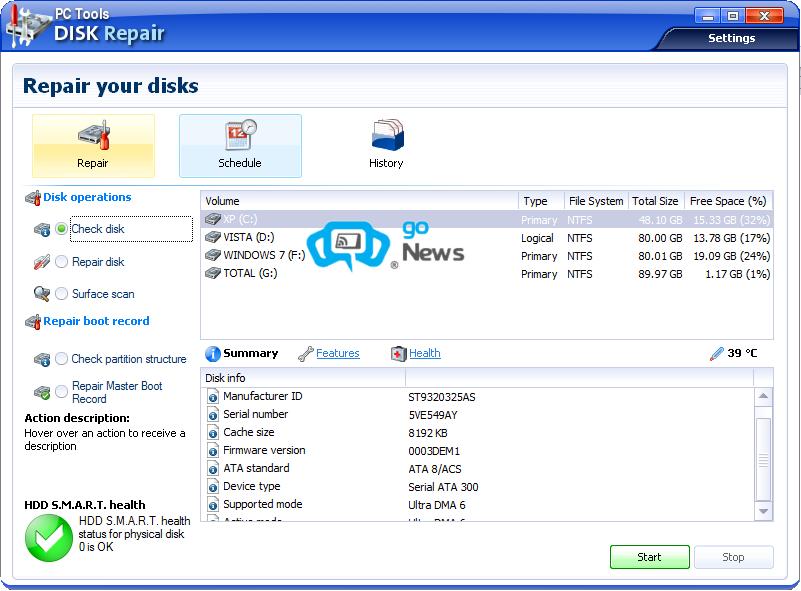Select the Manufacturer ID row
This screenshot has height=591, width=801.
tap(478, 397)
